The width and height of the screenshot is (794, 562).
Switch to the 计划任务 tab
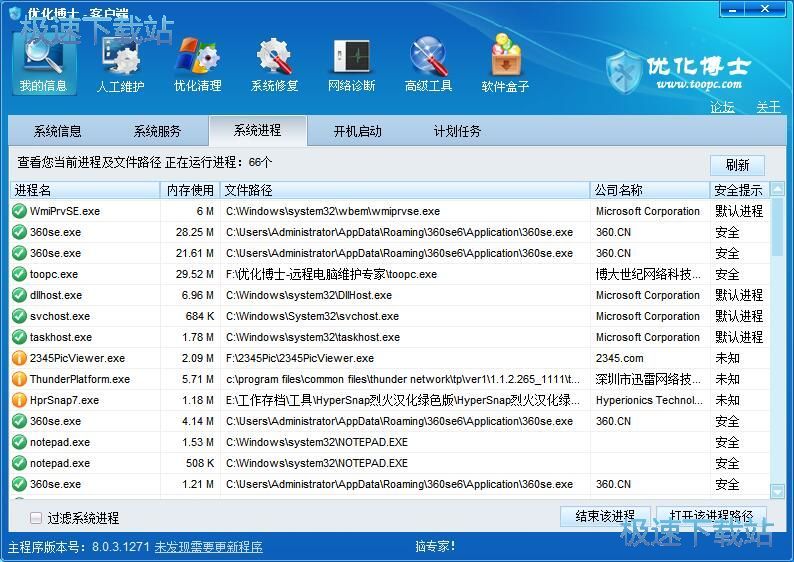[x=457, y=132]
